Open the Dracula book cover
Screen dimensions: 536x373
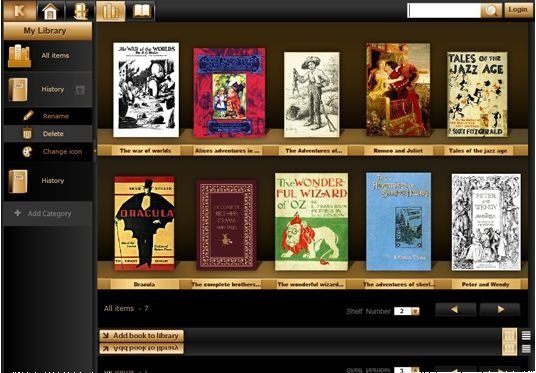(x=144, y=224)
